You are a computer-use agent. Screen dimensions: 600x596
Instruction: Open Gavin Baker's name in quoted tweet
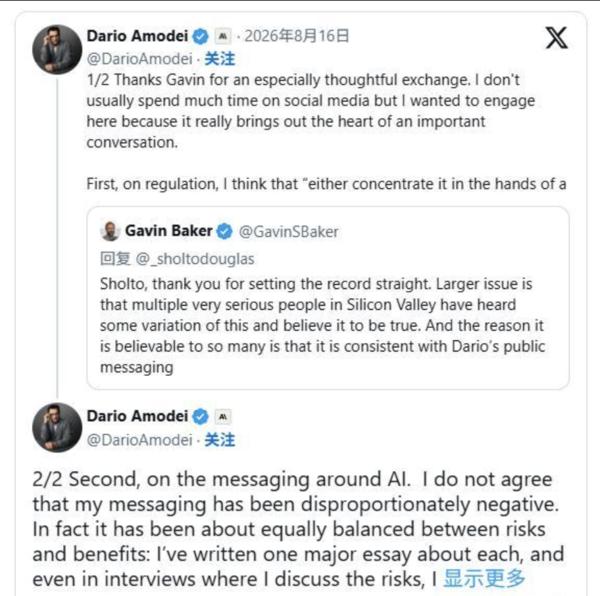click(169, 231)
